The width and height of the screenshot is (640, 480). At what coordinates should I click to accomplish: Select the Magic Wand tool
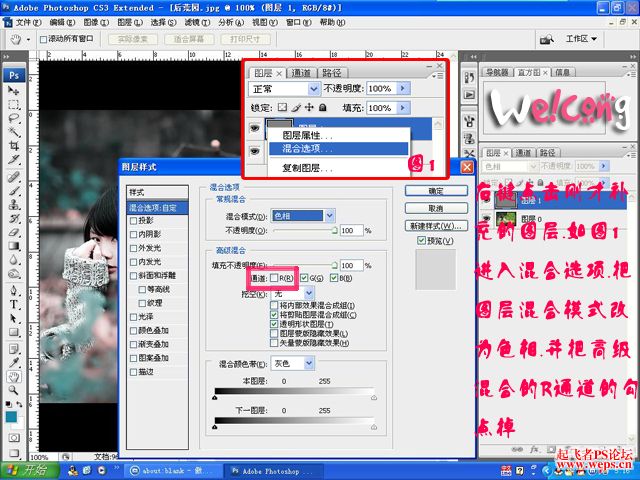[14, 131]
